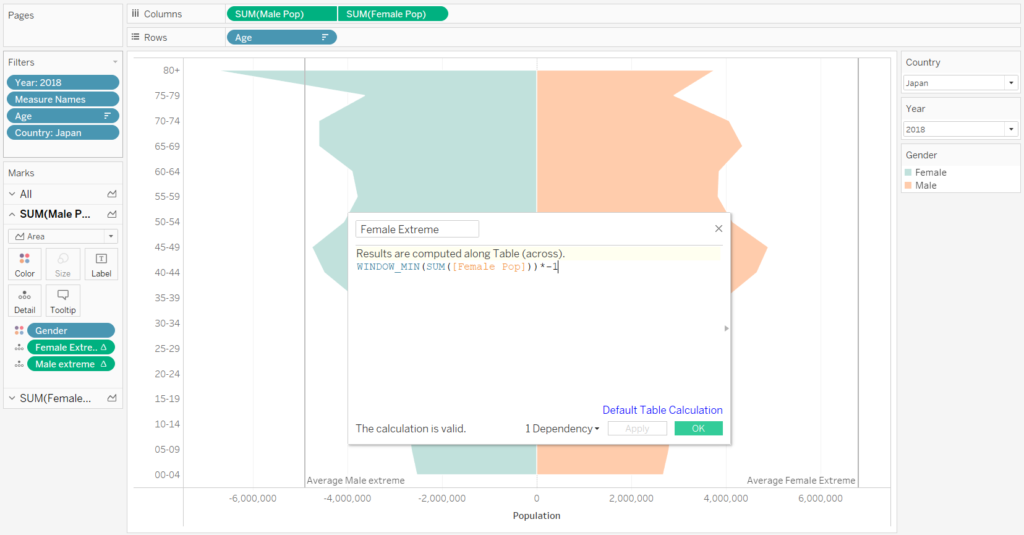The width and height of the screenshot is (1024, 535).
Task: Click the Size marks button
Action: 63,263
